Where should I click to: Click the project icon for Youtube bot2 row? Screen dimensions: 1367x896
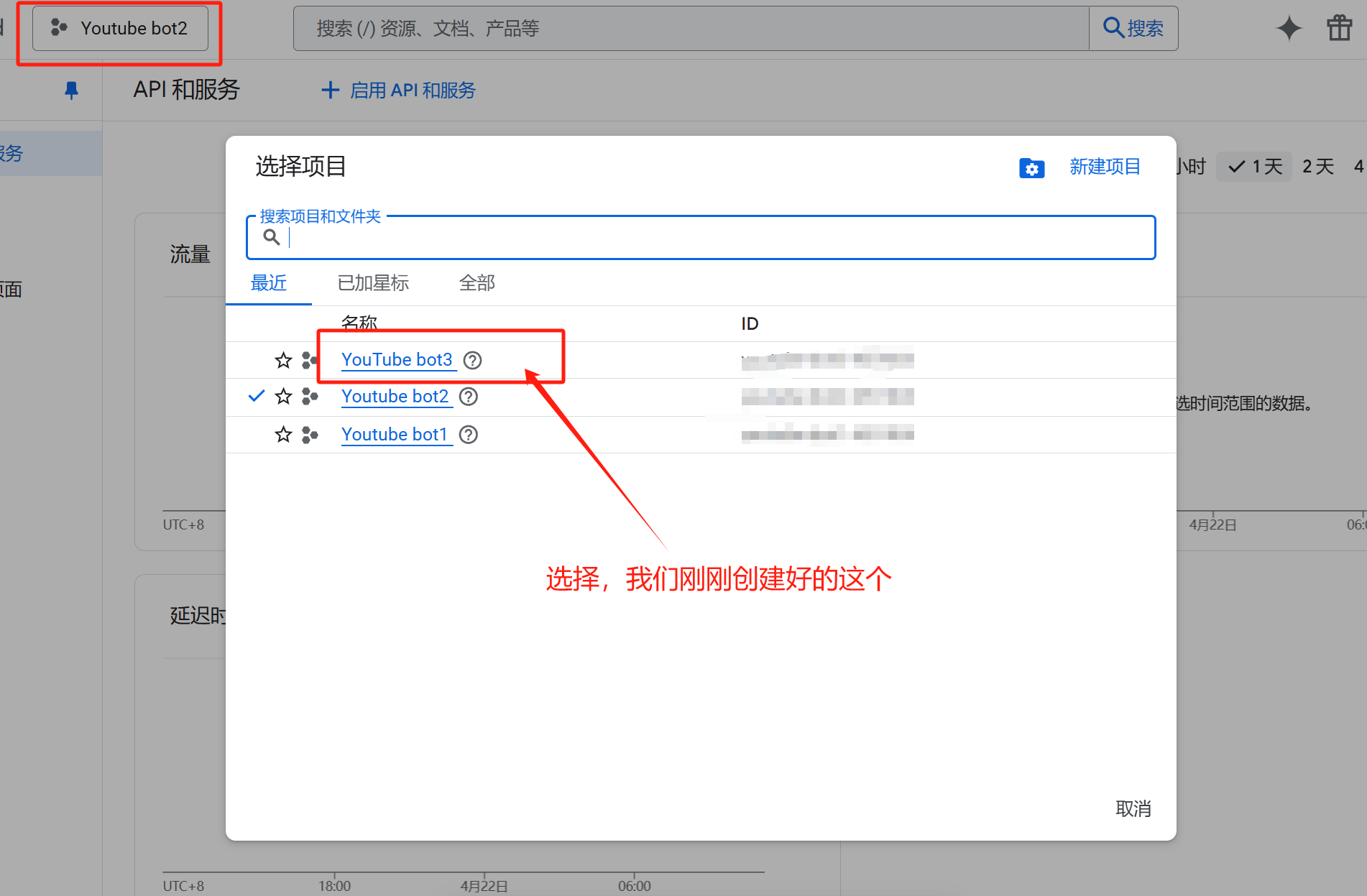click(310, 397)
